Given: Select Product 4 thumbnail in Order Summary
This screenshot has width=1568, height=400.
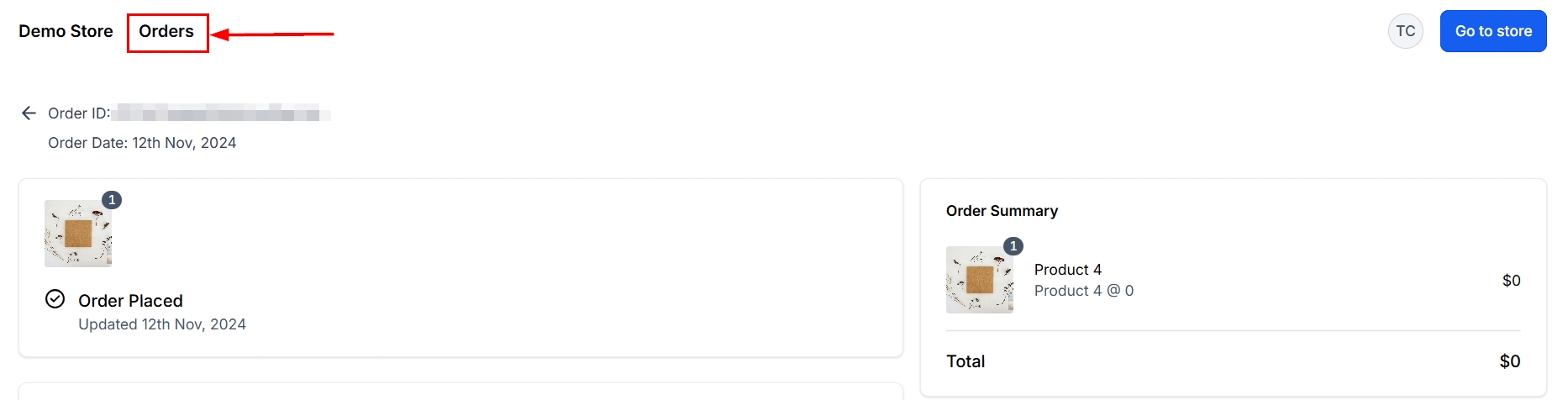Looking at the screenshot, I should coord(979,280).
